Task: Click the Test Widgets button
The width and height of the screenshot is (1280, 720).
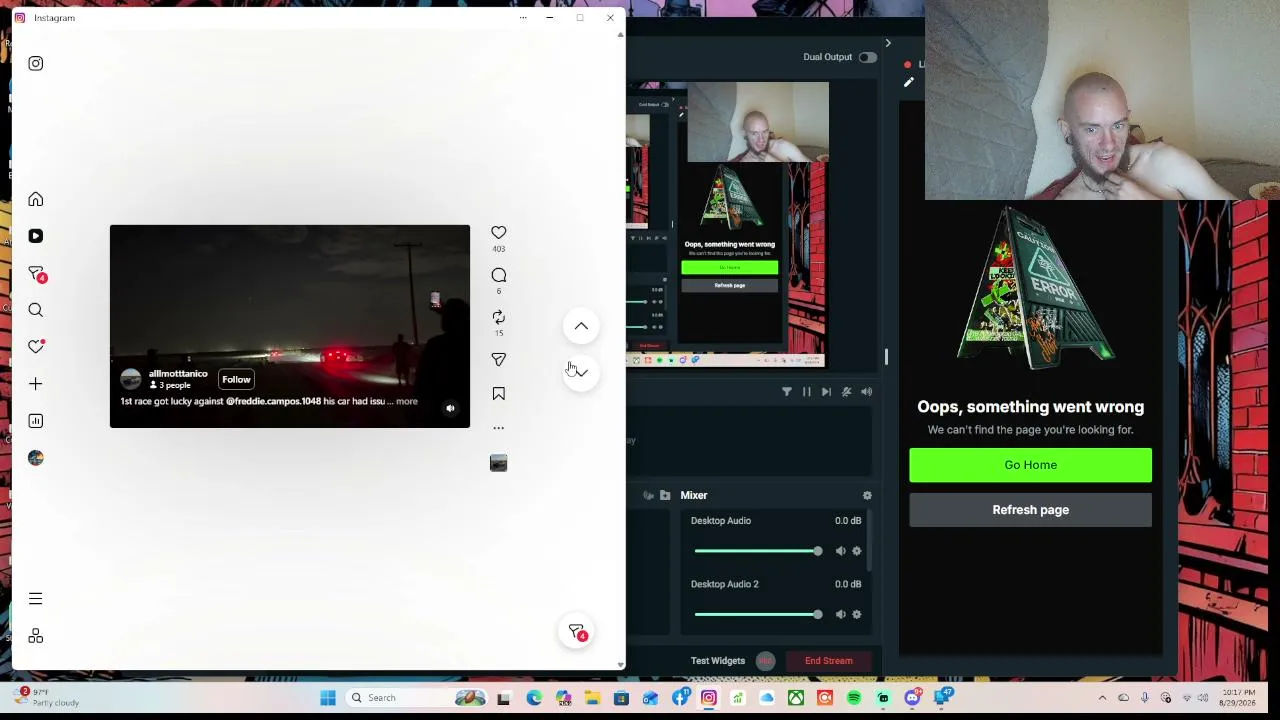Action: [x=718, y=661]
